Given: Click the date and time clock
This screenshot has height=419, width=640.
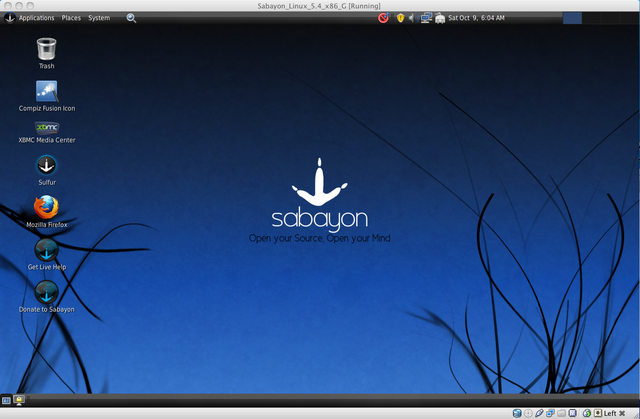Looking at the screenshot, I should 476,18.
